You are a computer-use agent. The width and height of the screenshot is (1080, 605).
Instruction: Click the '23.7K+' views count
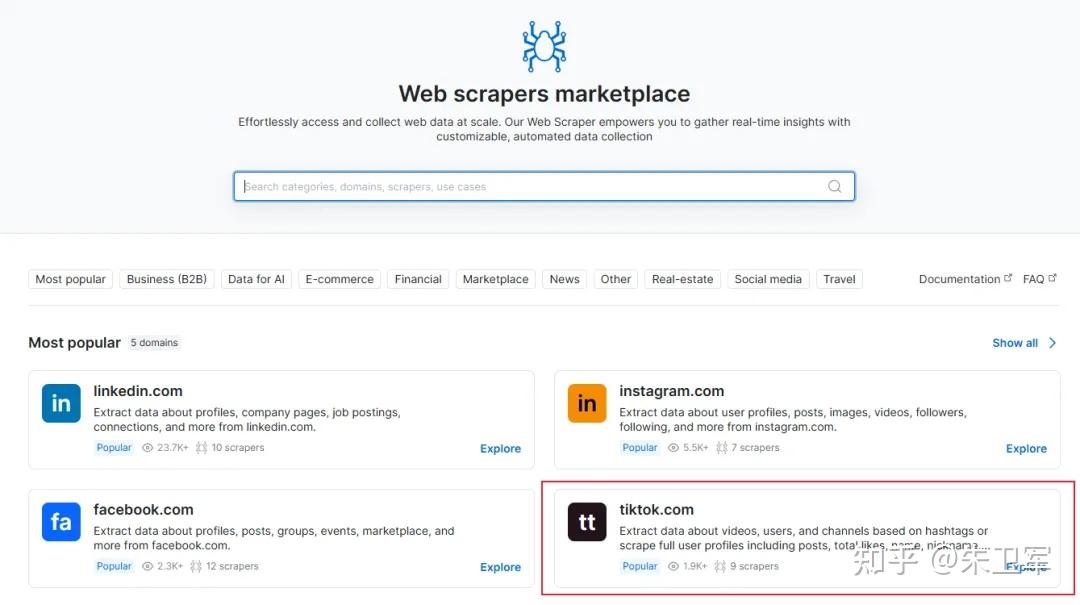click(172, 447)
